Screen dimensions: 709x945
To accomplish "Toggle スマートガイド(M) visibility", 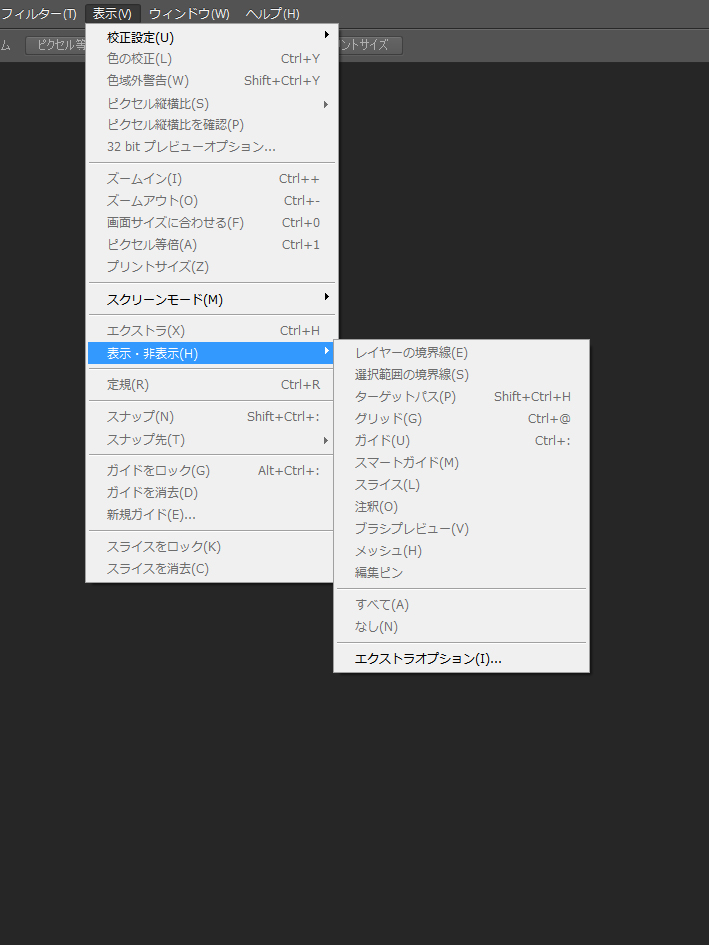I will point(461,463).
